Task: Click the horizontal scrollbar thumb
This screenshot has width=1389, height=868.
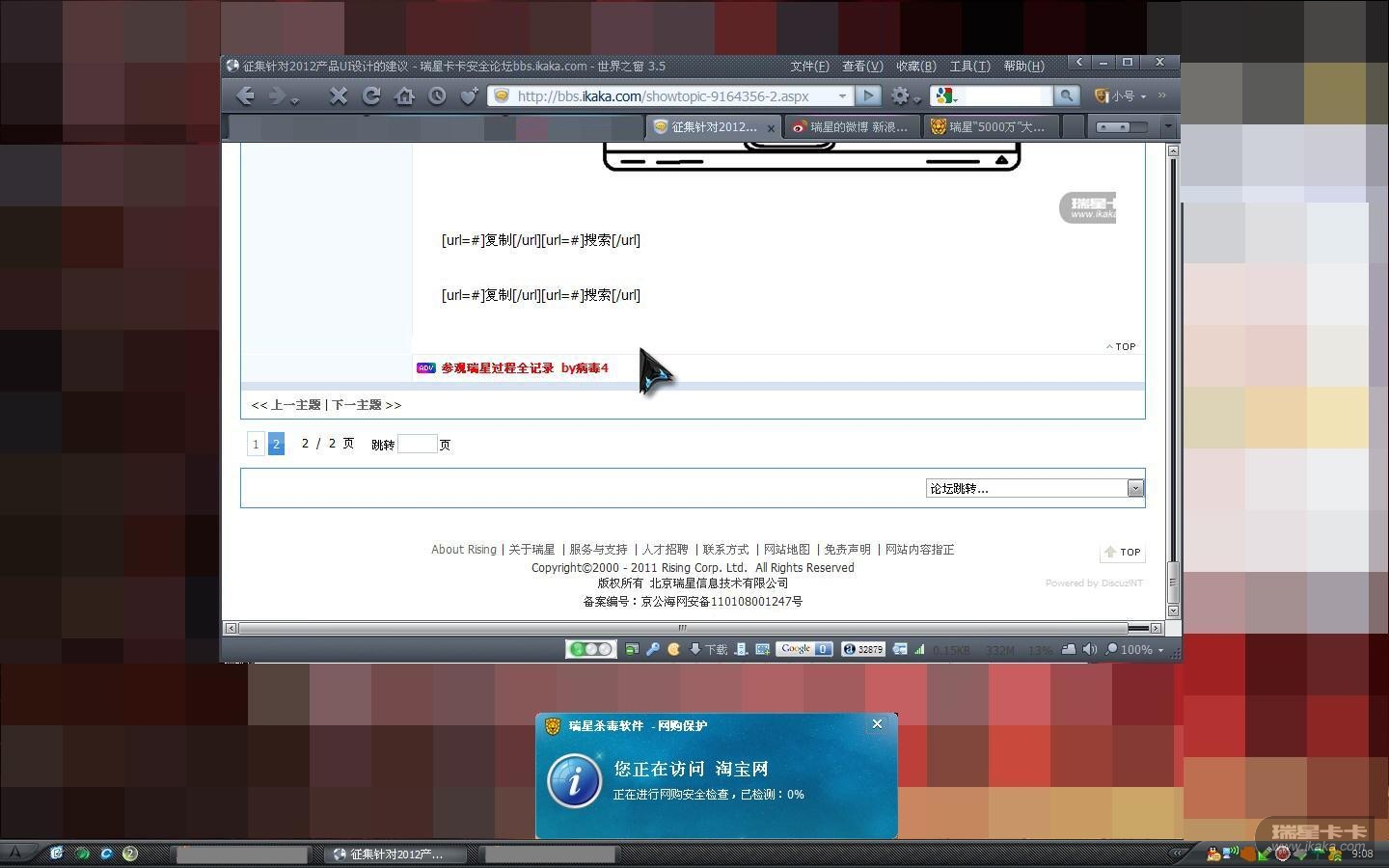Action: 682,628
